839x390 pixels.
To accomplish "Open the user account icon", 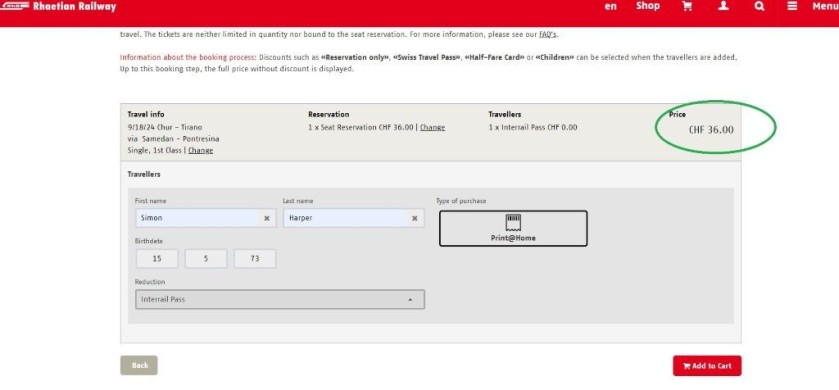I will tap(723, 6).
